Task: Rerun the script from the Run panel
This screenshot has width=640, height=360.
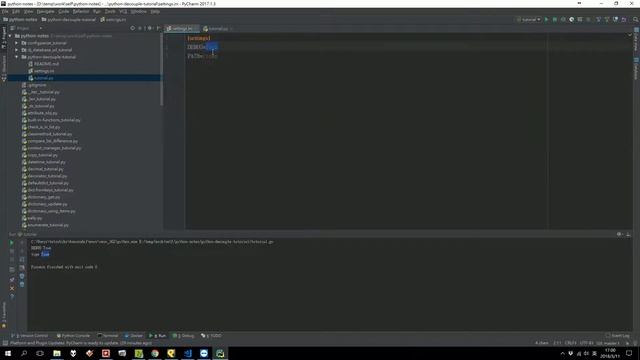Action: (11, 242)
